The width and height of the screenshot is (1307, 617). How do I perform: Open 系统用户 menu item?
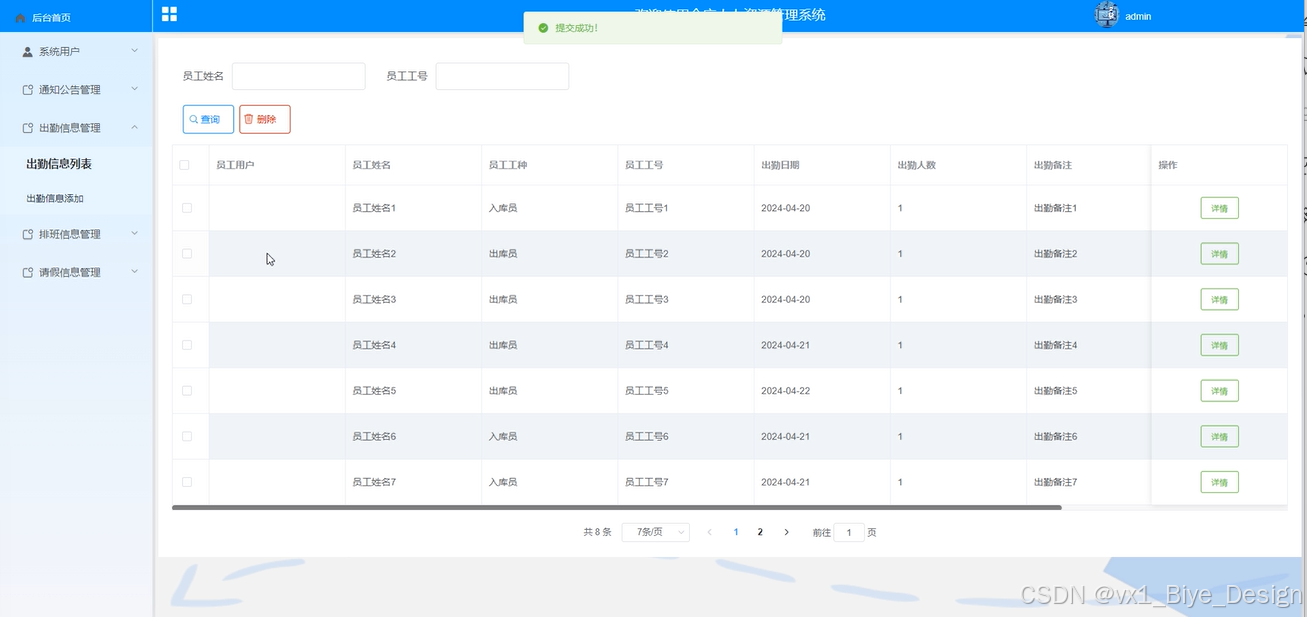pos(76,52)
